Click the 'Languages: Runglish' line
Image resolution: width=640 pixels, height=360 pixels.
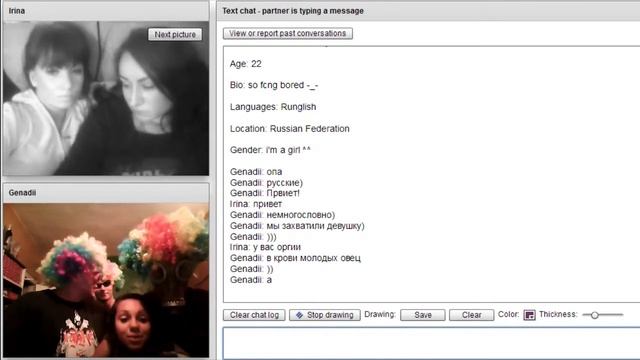coord(273,107)
